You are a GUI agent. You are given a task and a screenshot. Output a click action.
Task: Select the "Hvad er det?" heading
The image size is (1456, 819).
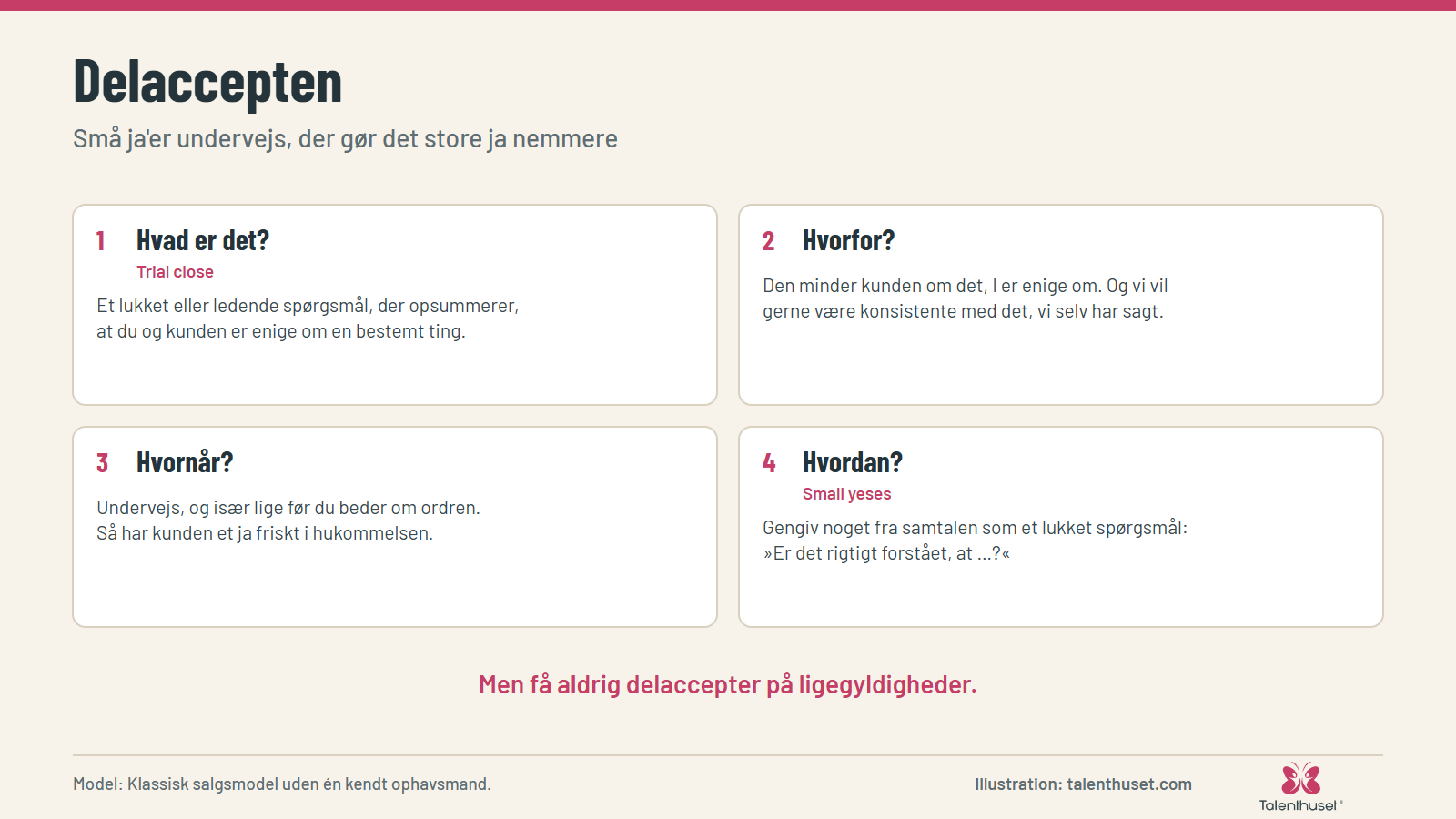203,240
